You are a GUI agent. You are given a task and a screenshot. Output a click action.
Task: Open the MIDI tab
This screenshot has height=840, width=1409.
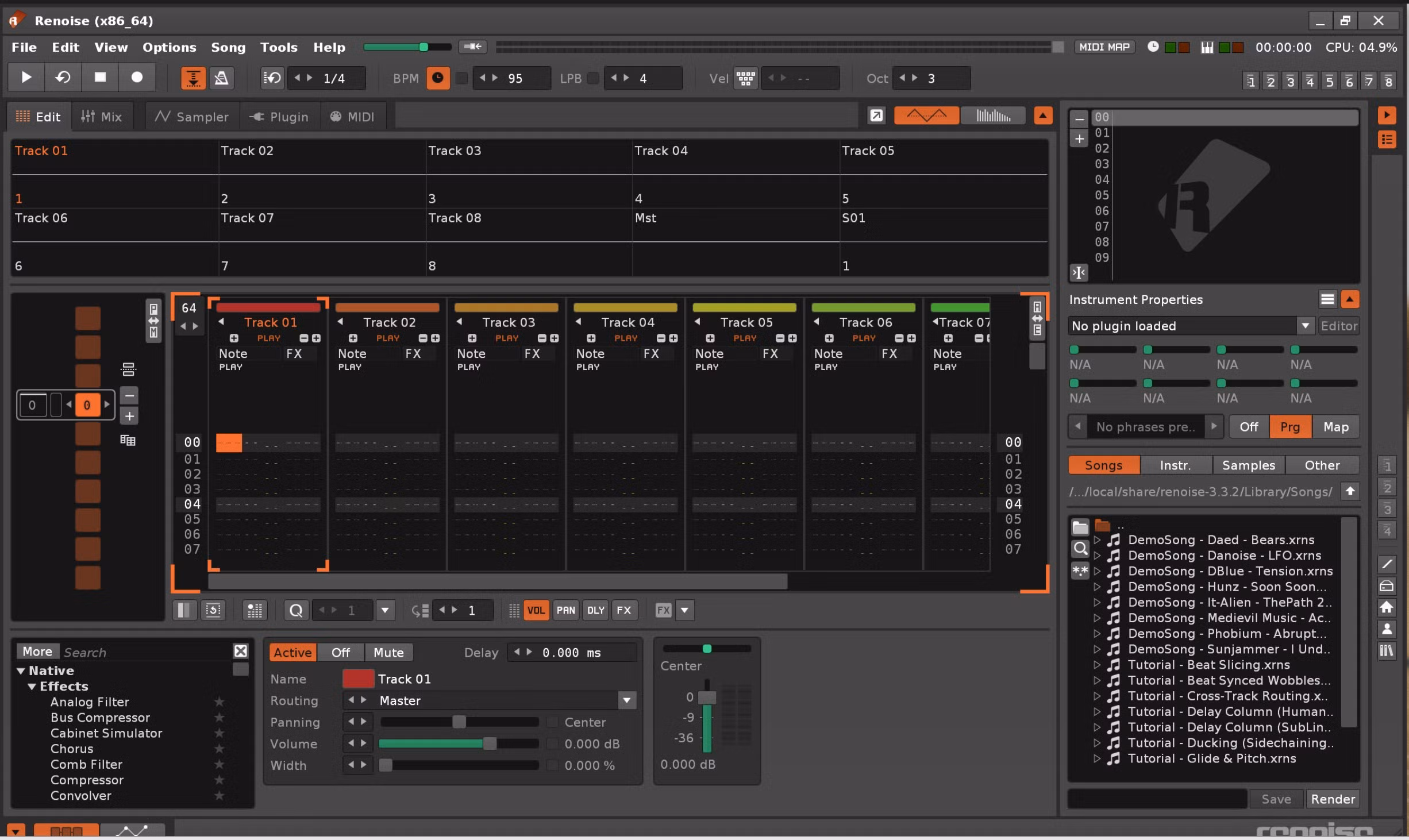click(x=352, y=117)
